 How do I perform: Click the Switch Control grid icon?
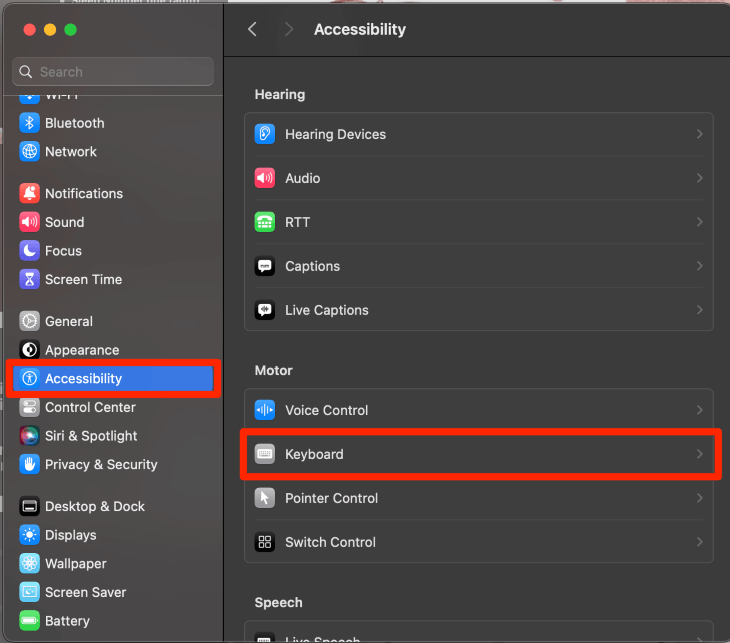(265, 542)
